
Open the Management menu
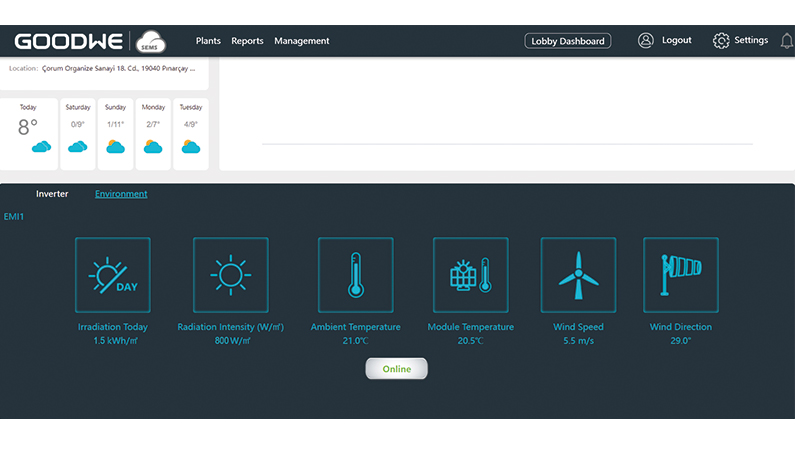(302, 41)
